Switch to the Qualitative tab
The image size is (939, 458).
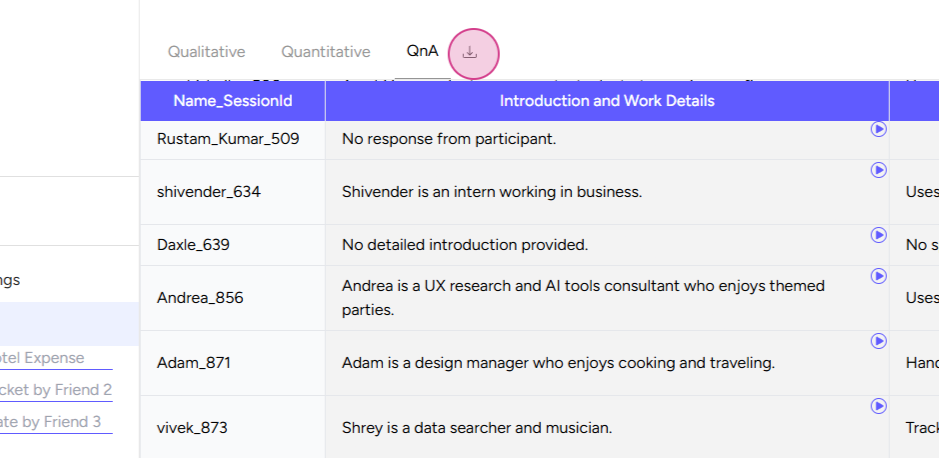pyautogui.click(x=207, y=52)
